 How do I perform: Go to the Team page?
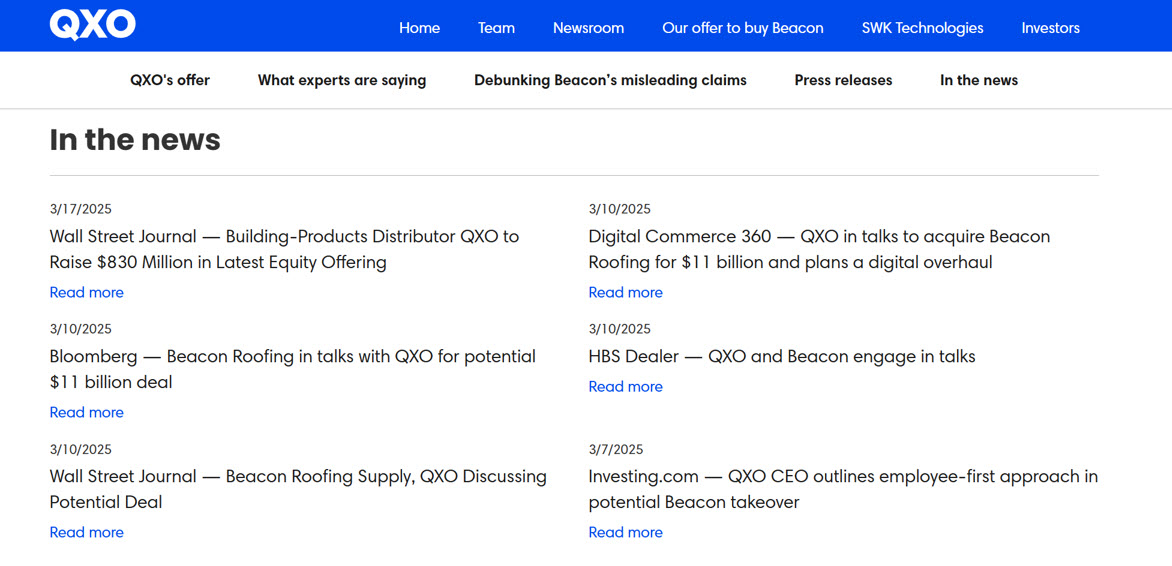point(496,28)
